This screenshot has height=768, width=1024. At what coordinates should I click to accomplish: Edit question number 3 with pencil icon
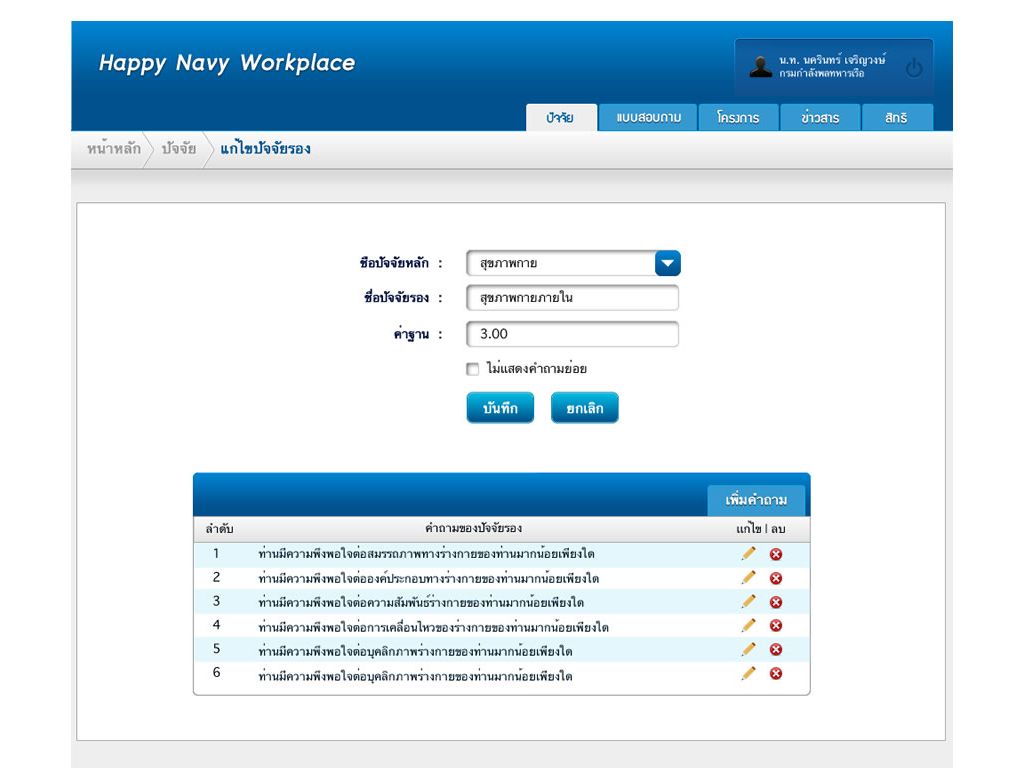coord(748,602)
